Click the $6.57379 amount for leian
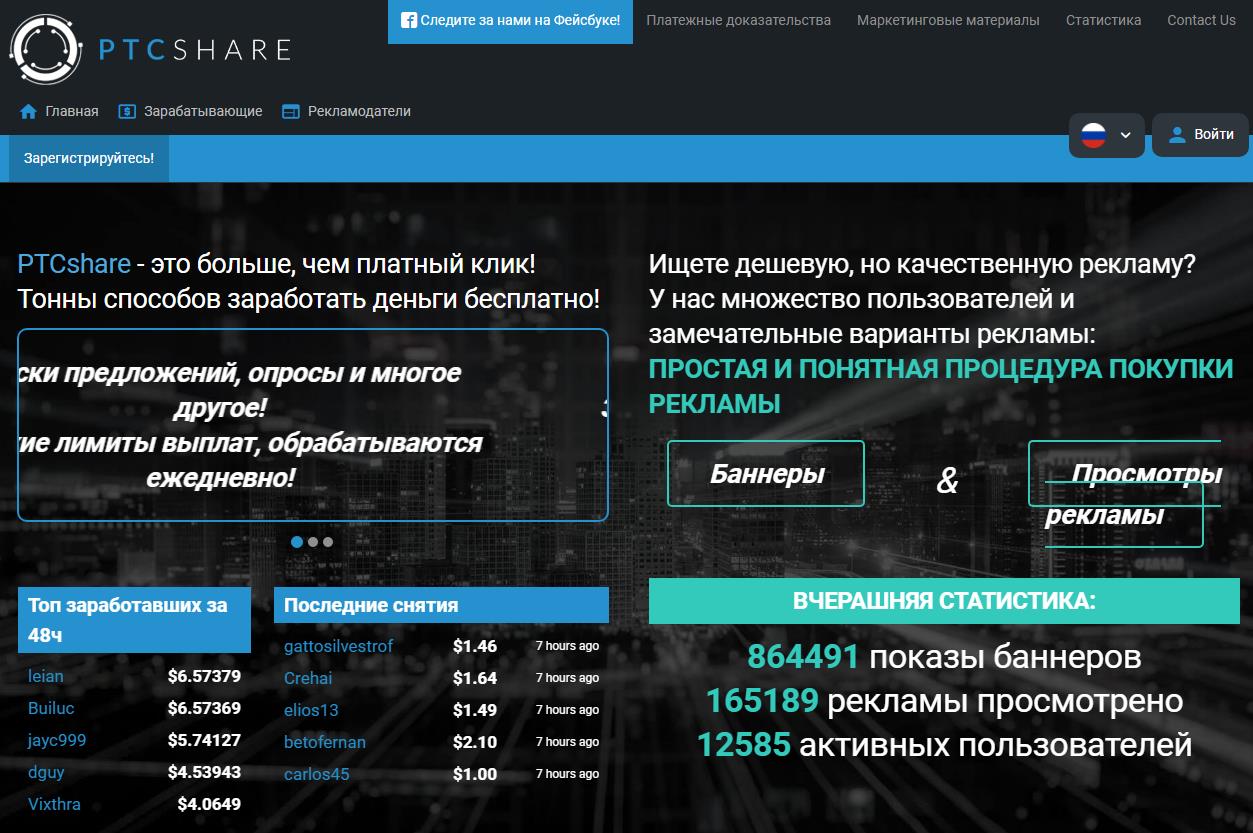This screenshot has width=1253, height=833. coord(204,676)
